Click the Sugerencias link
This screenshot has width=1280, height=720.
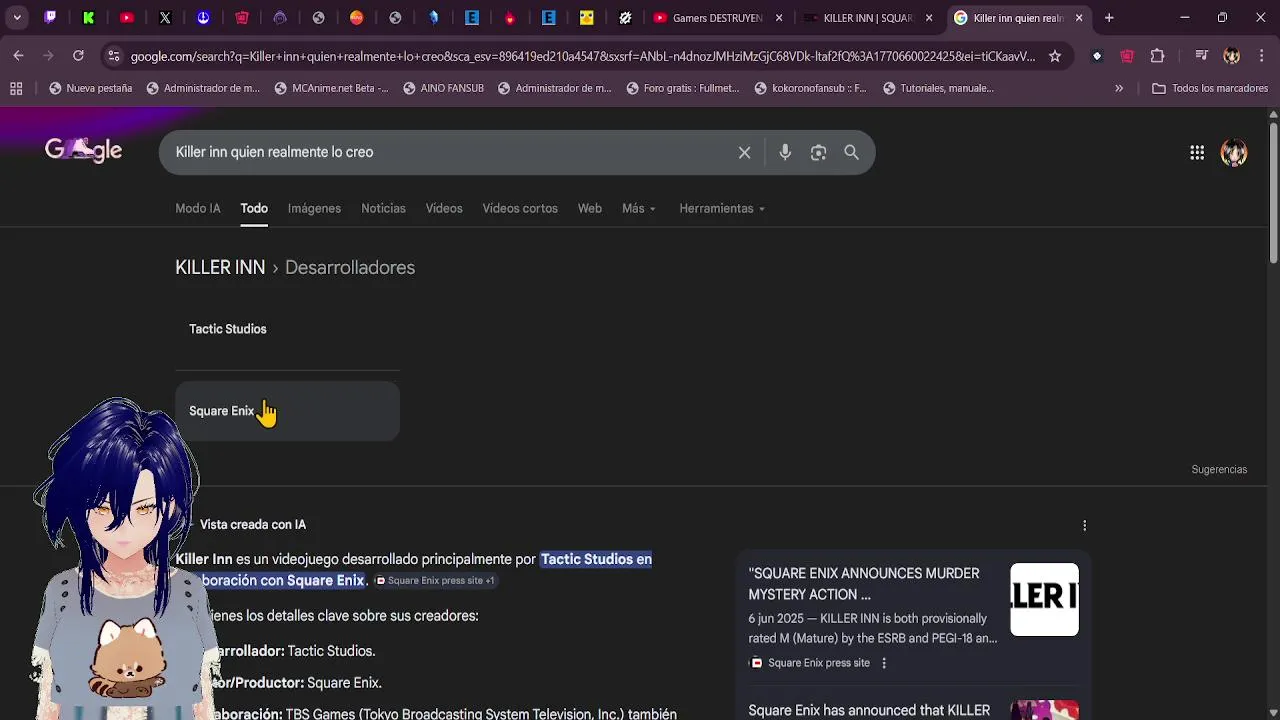1219,469
